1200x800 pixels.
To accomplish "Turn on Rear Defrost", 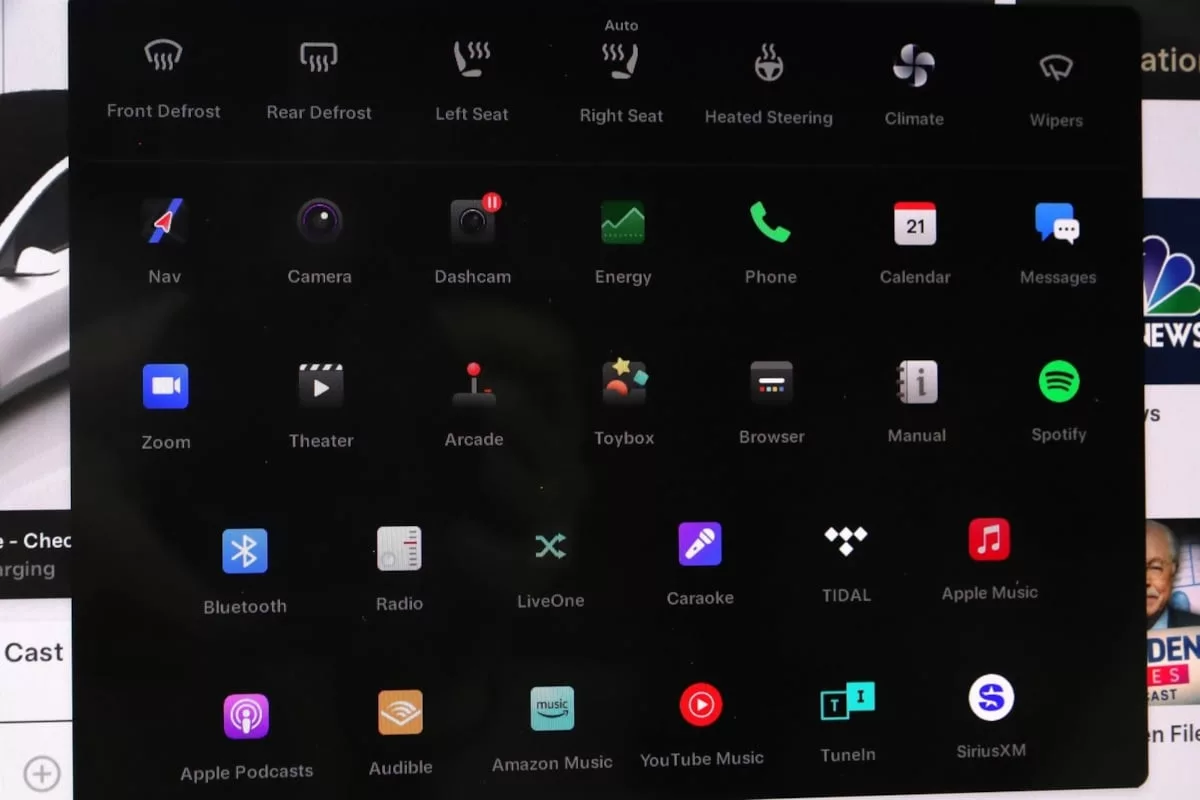I will pyautogui.click(x=318, y=58).
